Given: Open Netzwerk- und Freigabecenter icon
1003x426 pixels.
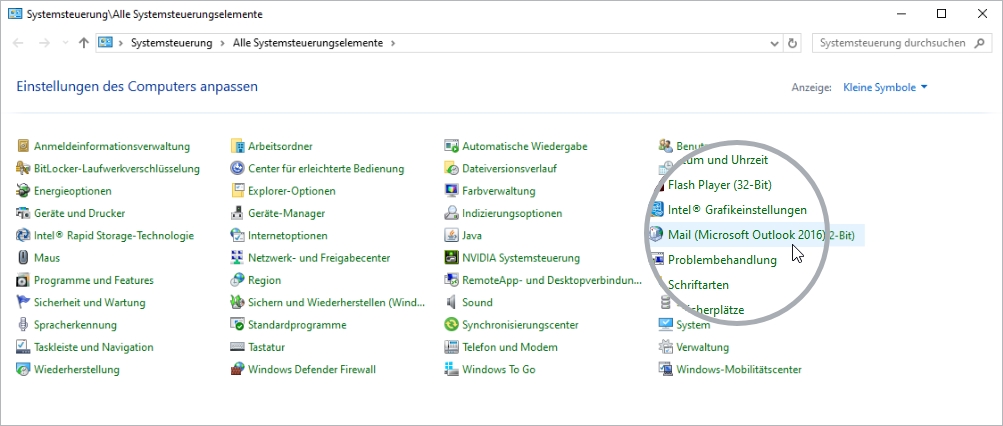Looking at the screenshot, I should pyautogui.click(x=237, y=258).
